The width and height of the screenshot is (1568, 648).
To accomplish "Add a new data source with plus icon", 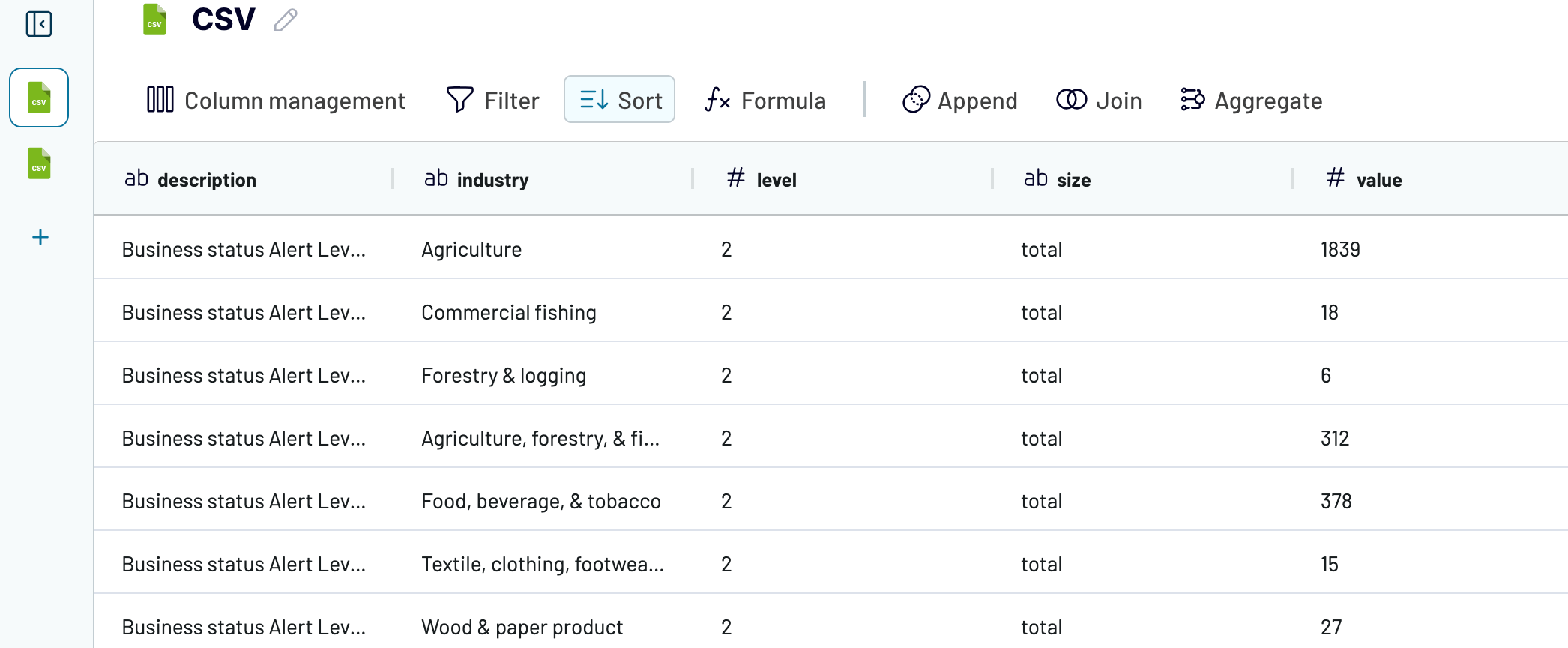I will click(x=40, y=237).
